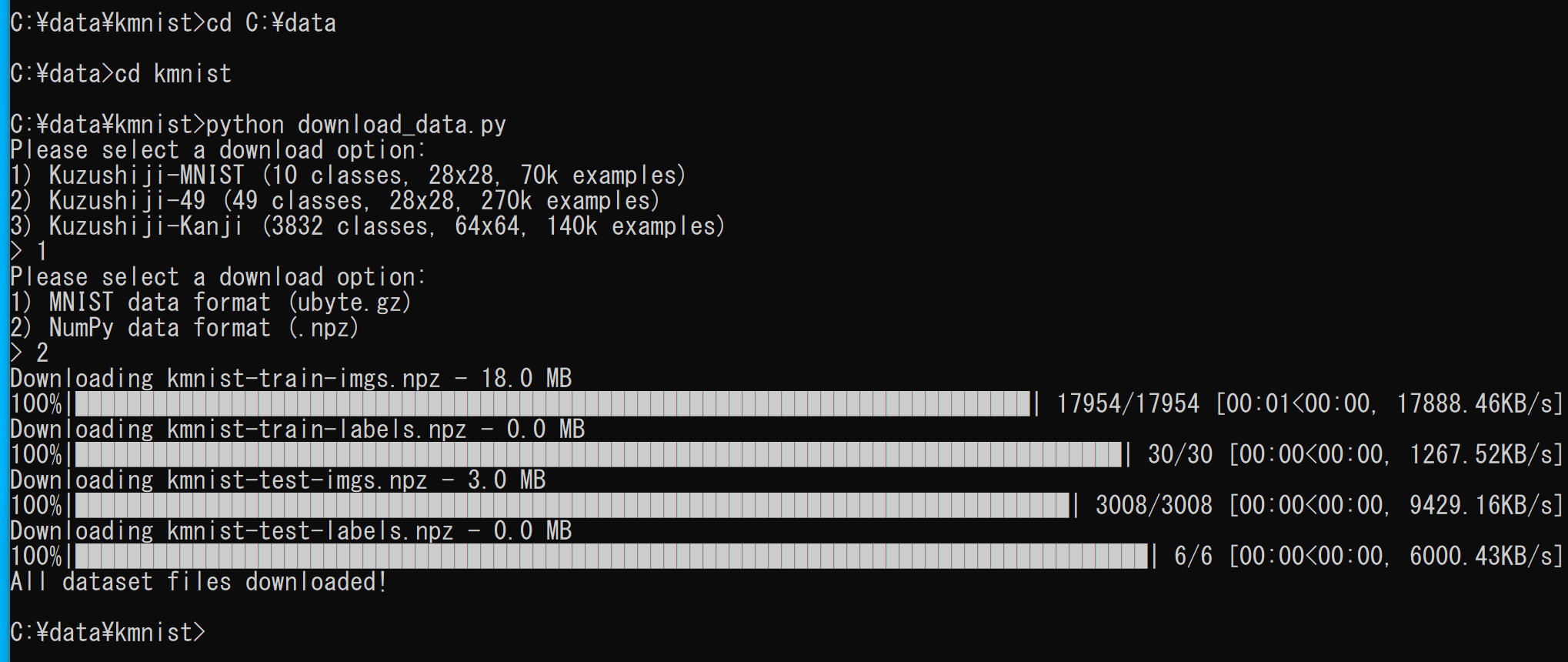Viewport: 1568px width, 662px height.
Task: Click the 'All dataset files downloaded!' message
Action: point(199,582)
